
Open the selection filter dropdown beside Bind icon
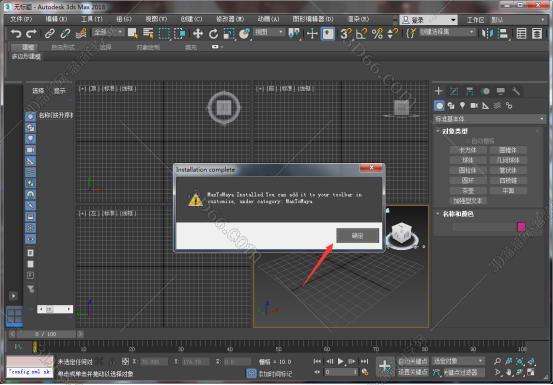(x=108, y=32)
